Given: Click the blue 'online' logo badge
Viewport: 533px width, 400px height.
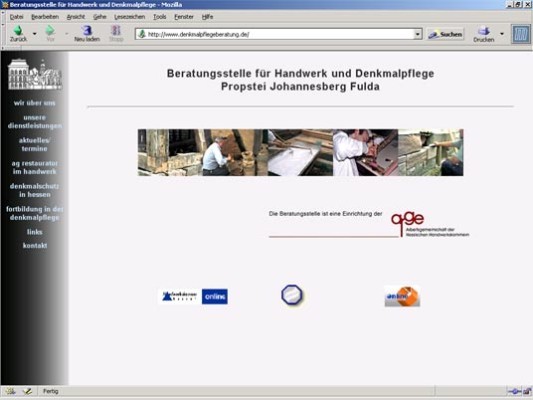Looking at the screenshot, I should [x=214, y=297].
